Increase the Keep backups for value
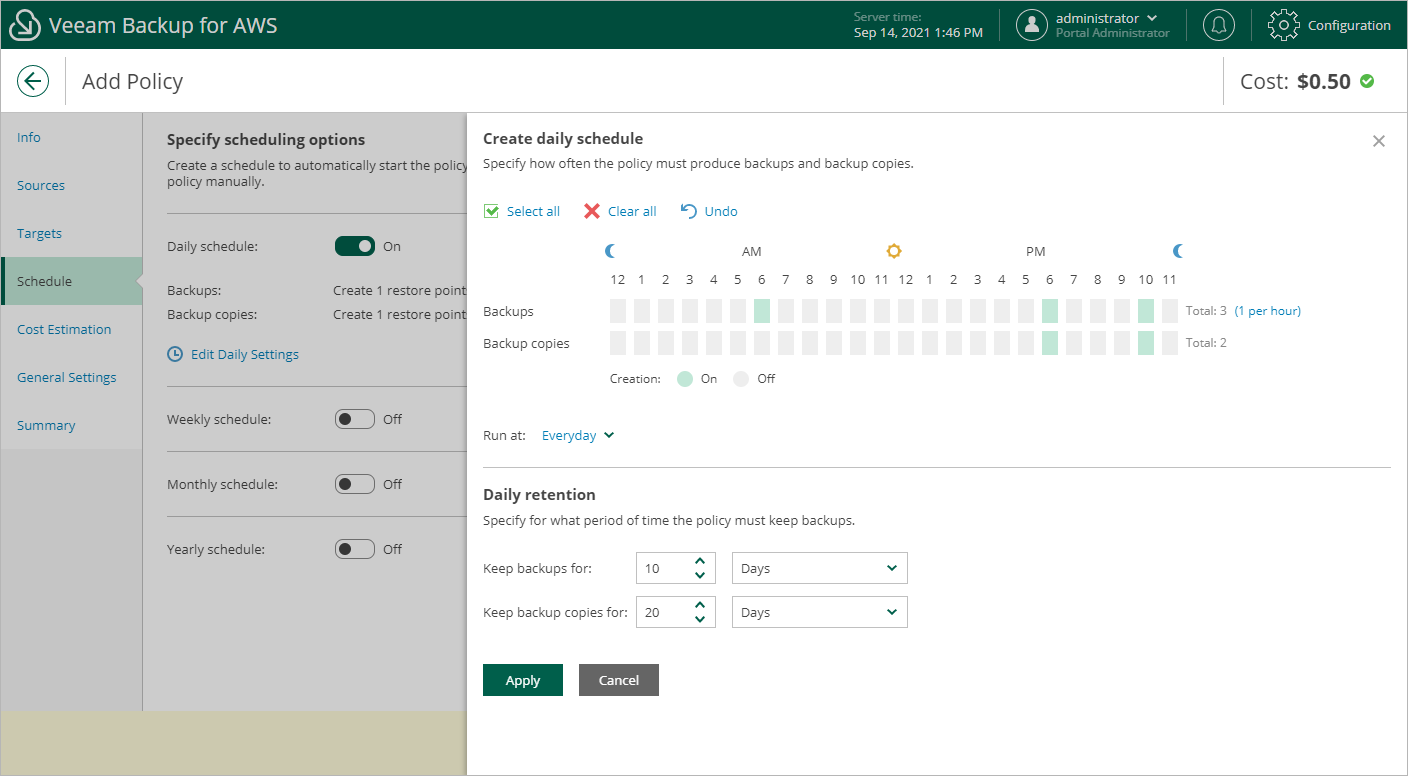 tap(700, 561)
